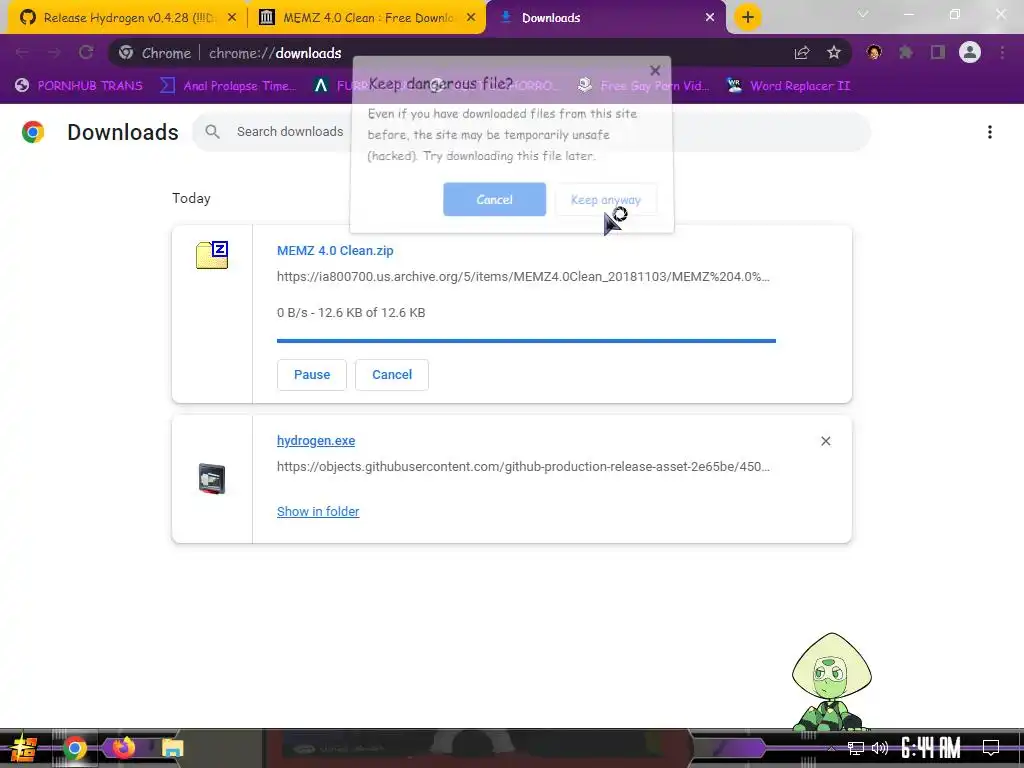
Task: Close the Release Hydrogen tab
Action: pyautogui.click(x=232, y=18)
